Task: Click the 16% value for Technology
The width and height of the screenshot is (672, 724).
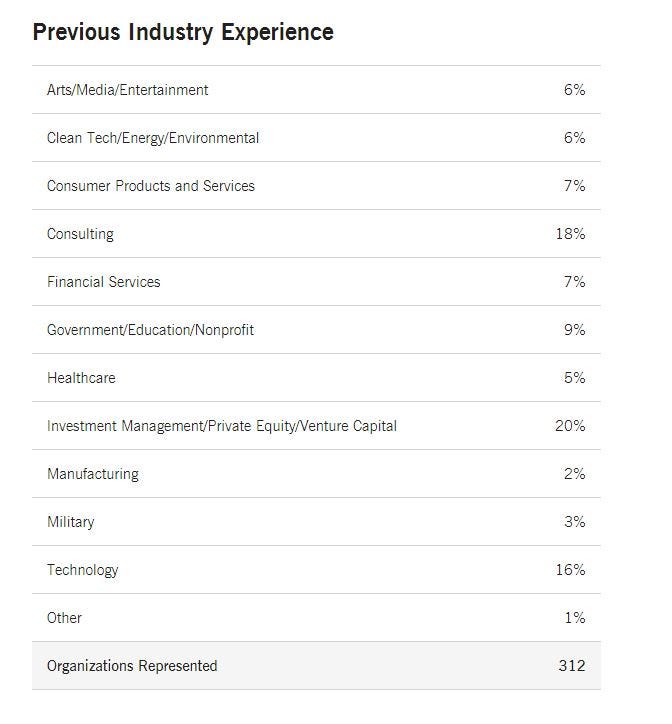Action: click(570, 570)
